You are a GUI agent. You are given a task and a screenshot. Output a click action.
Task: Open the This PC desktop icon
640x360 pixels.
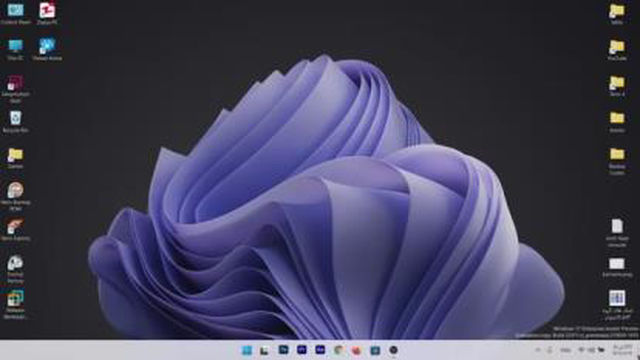click(16, 49)
